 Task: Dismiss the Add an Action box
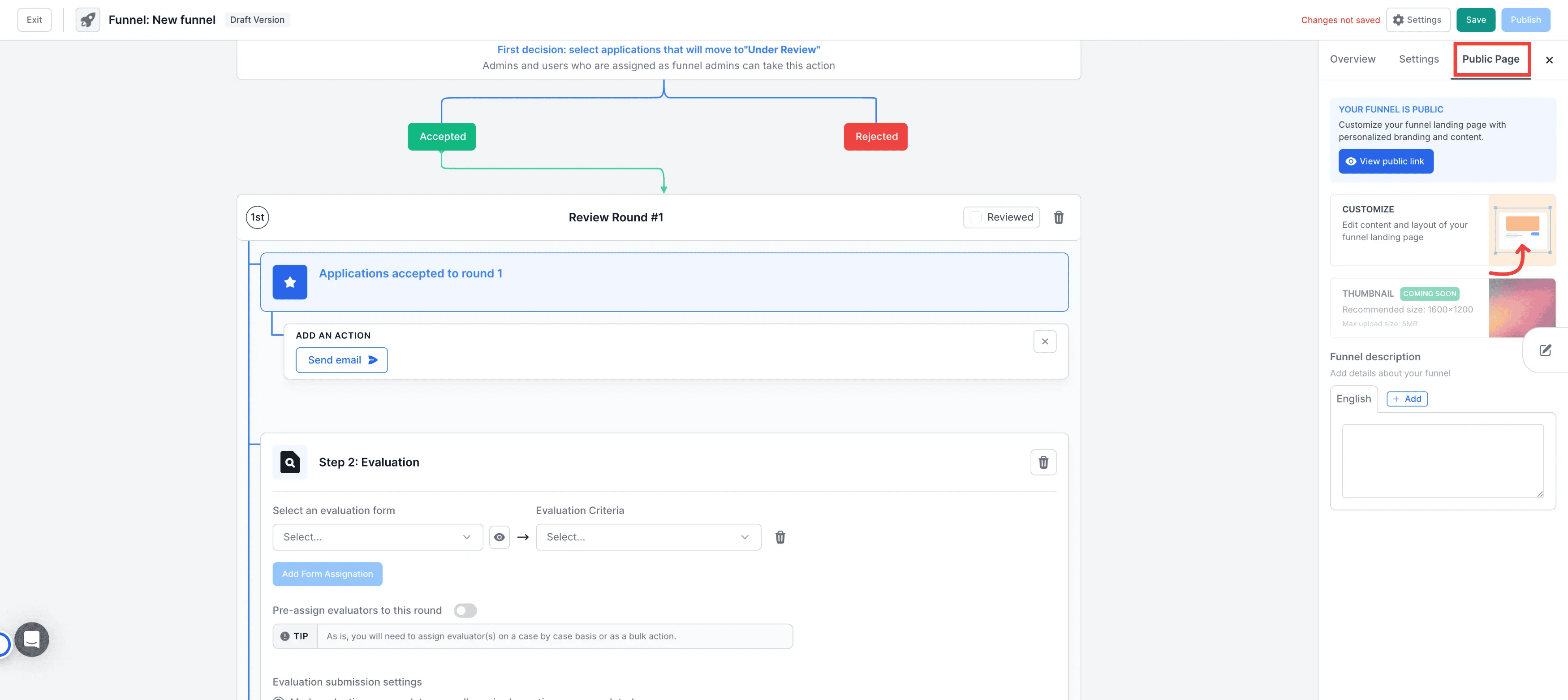[1045, 341]
